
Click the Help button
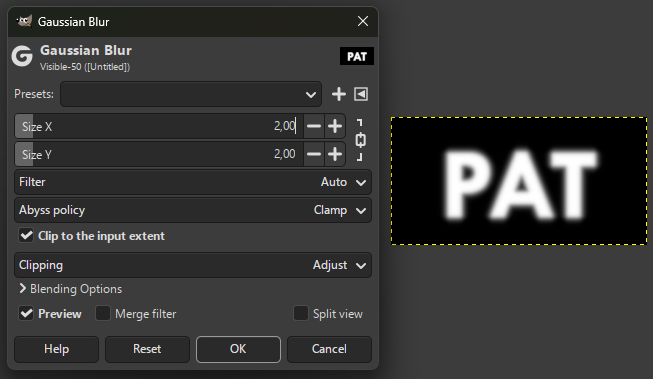pyautogui.click(x=57, y=349)
